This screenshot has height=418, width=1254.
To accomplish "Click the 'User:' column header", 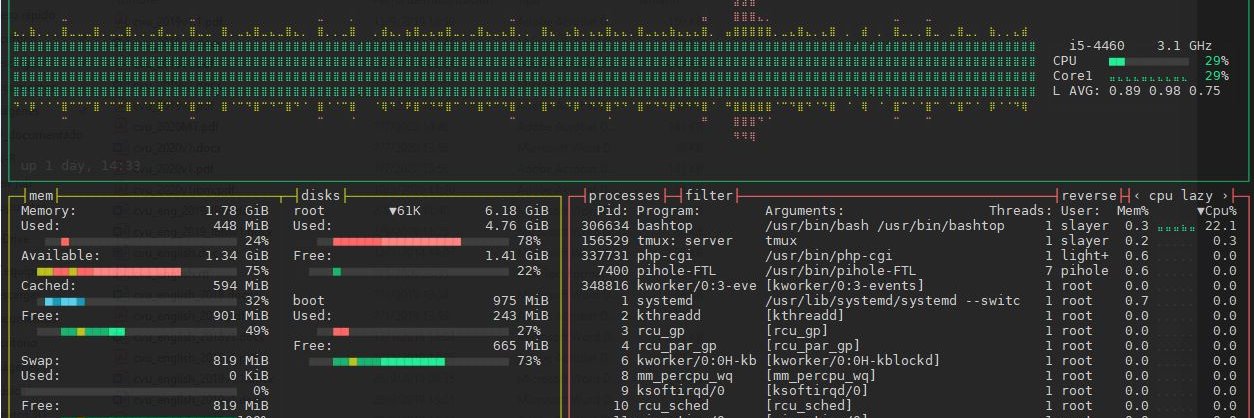I will (1081, 211).
